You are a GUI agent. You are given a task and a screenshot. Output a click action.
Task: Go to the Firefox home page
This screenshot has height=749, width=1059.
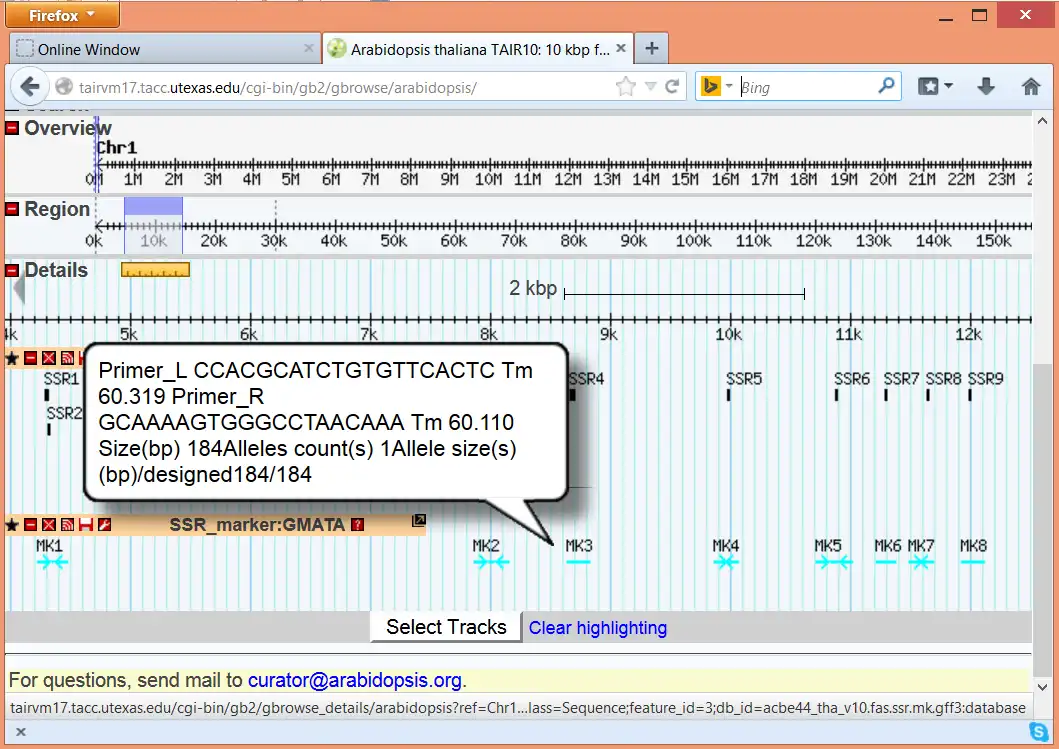coord(1031,87)
